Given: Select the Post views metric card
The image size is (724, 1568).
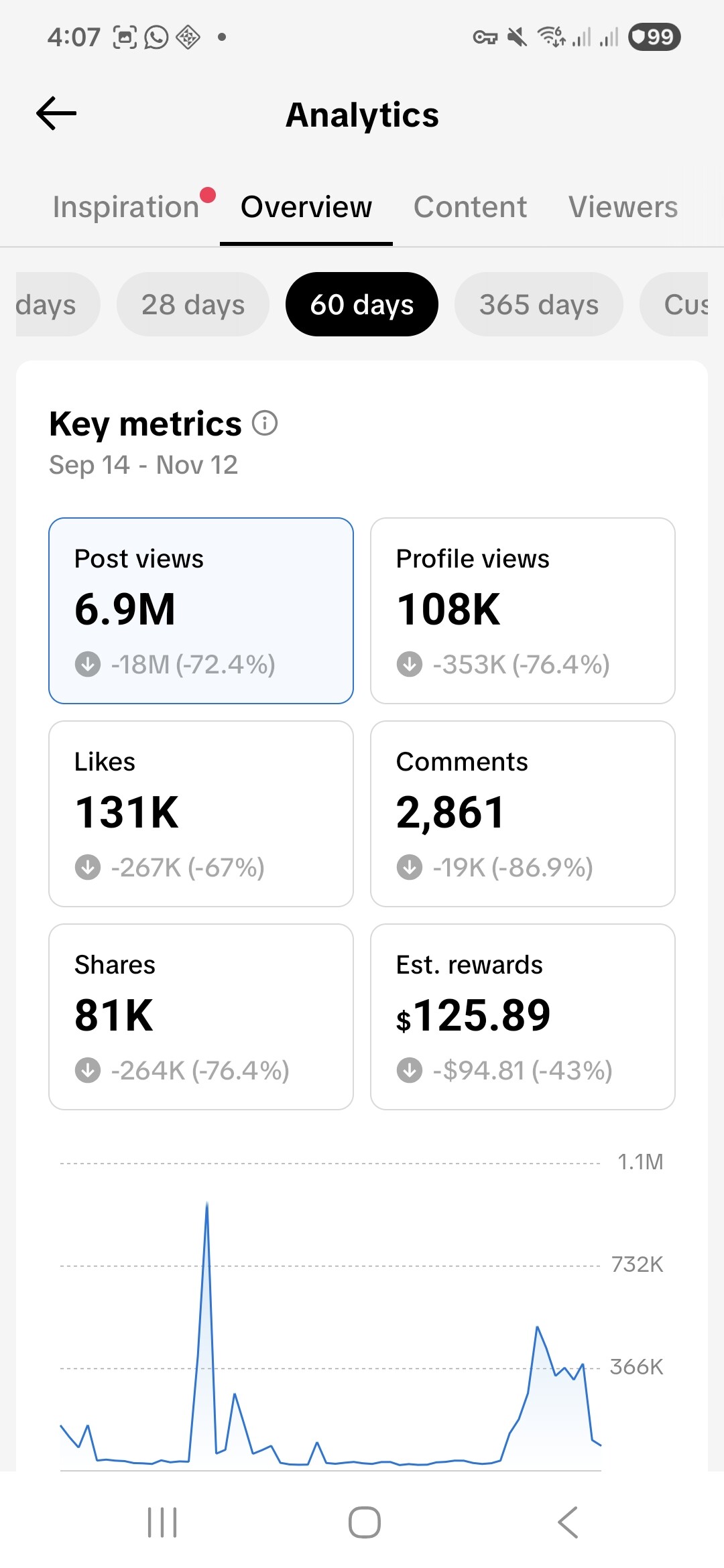Looking at the screenshot, I should click(x=201, y=610).
